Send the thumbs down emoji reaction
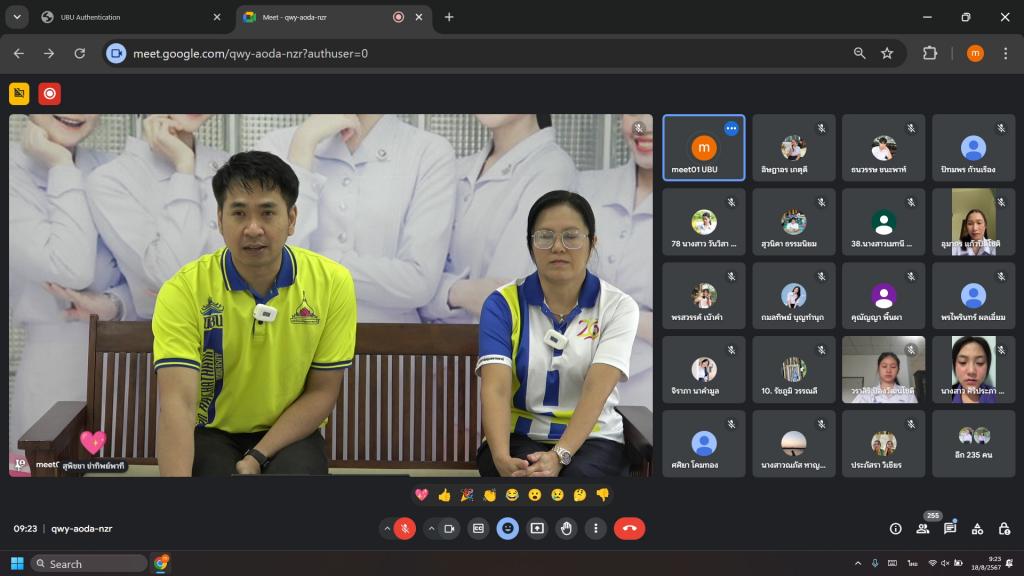This screenshot has width=1024, height=576. 602,494
